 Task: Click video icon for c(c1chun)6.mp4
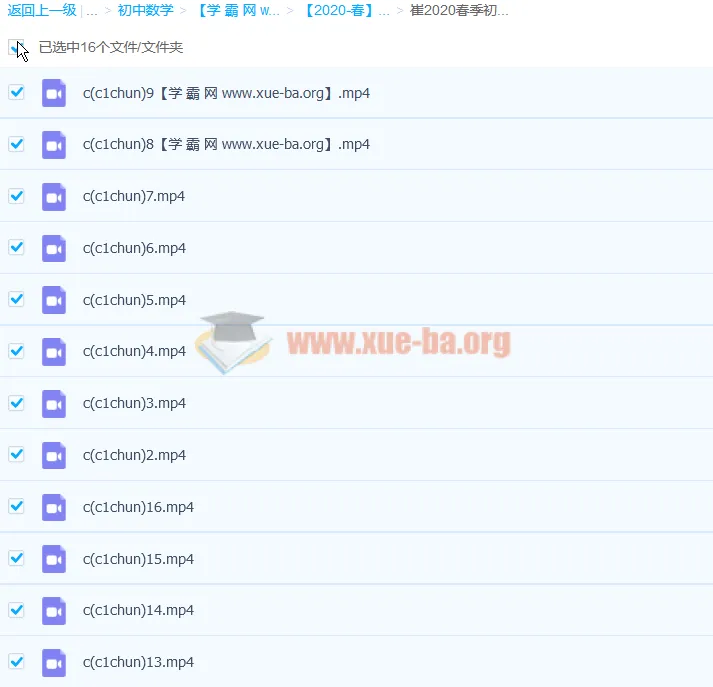pos(53,248)
